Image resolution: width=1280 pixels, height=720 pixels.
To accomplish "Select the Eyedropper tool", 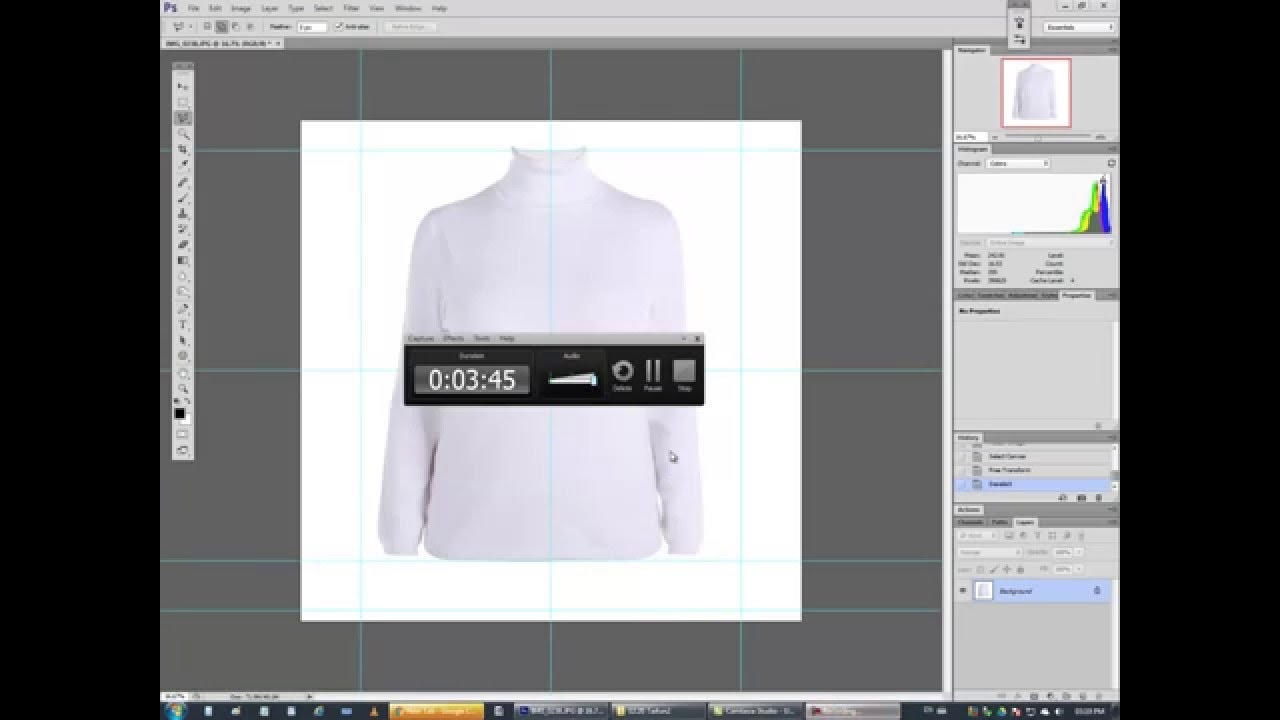I will (x=183, y=166).
